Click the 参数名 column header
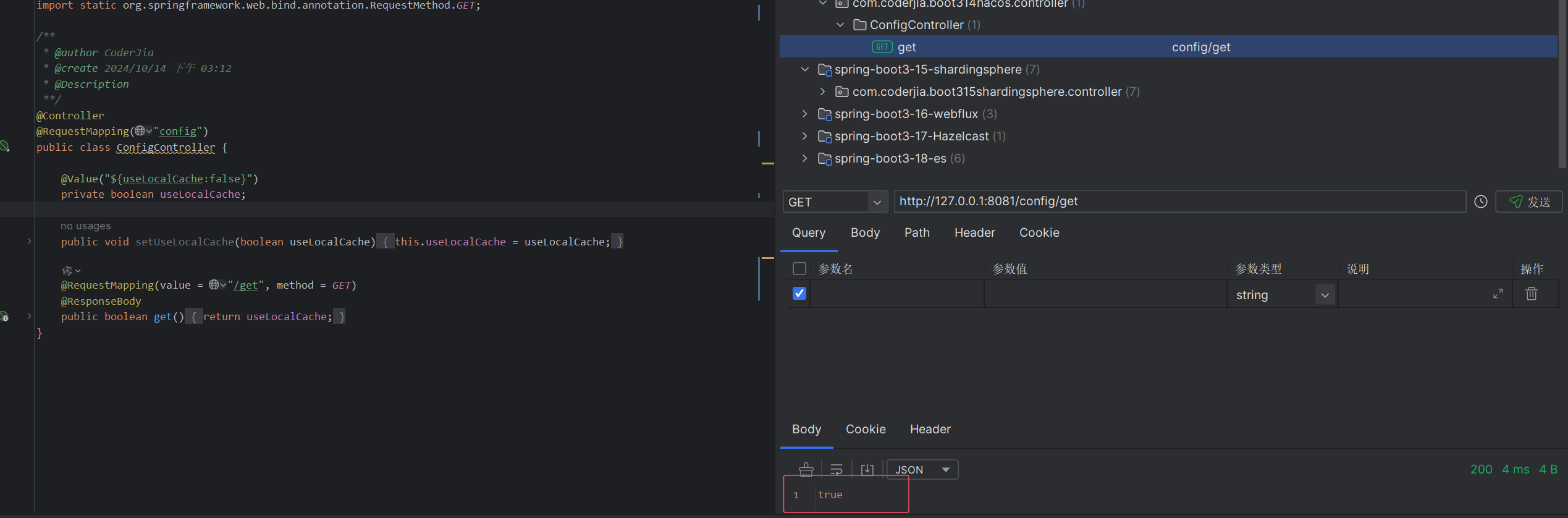1568x518 pixels. (835, 269)
